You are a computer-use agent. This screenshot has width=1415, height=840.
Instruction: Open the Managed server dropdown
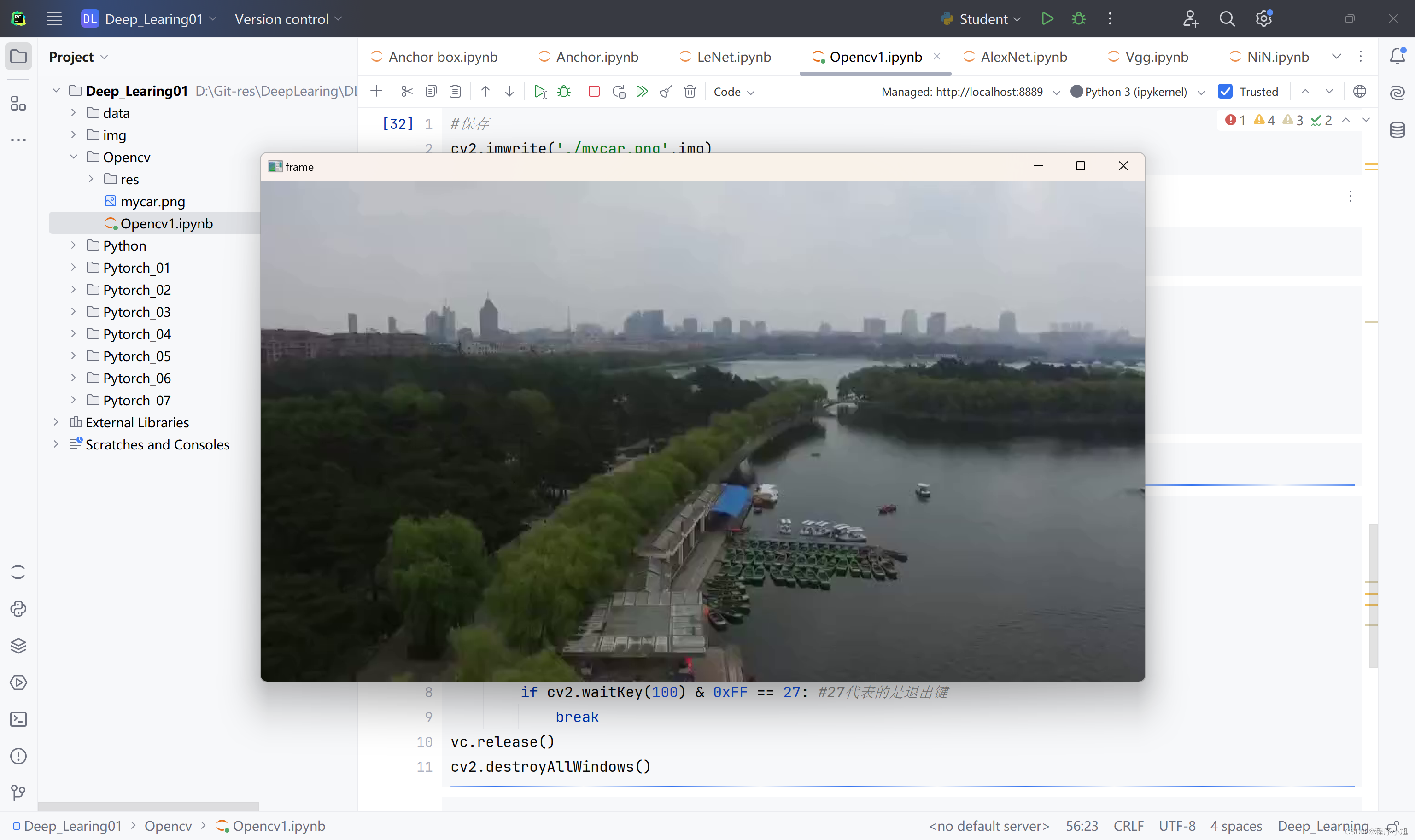tap(971, 92)
